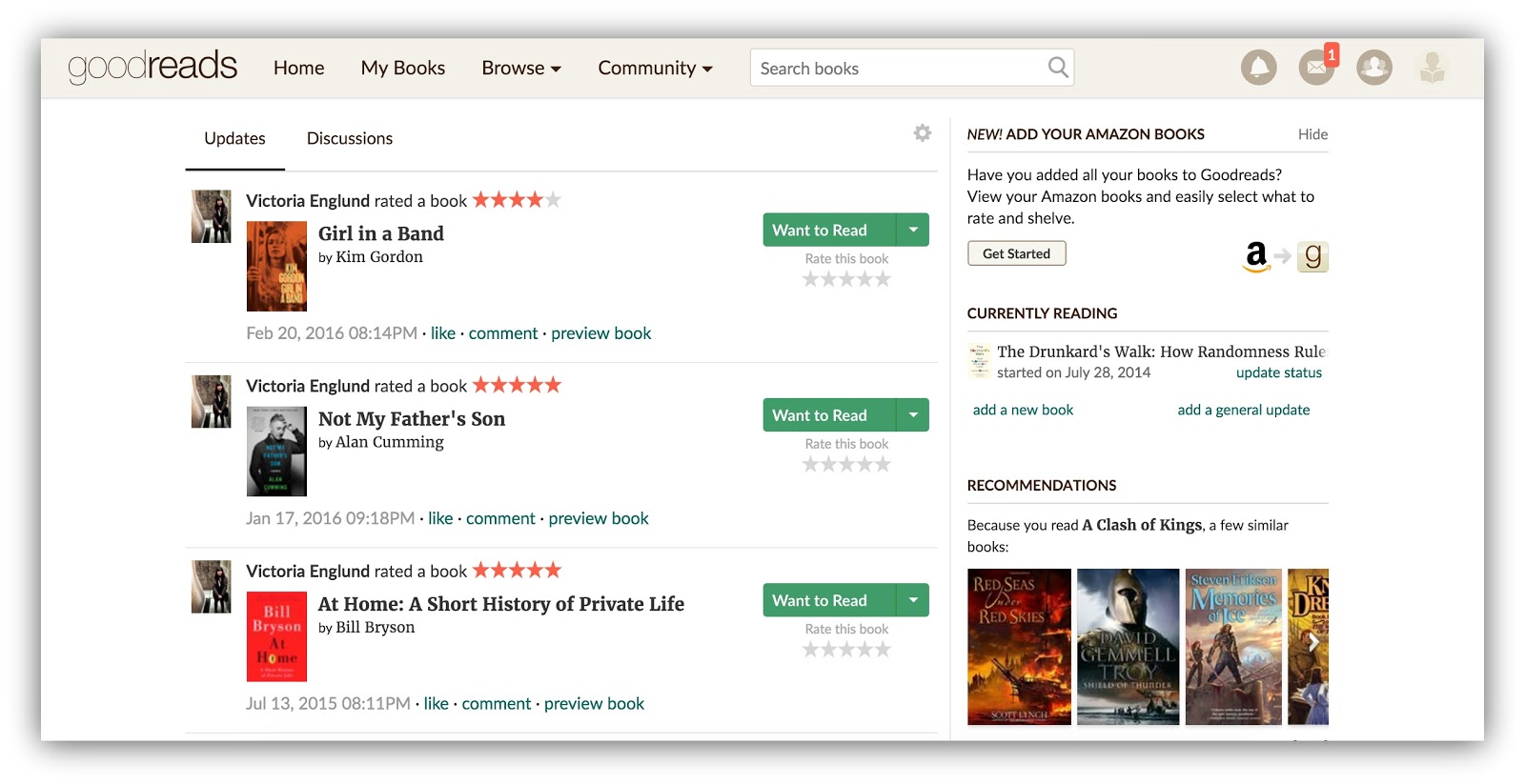This screenshot has width=1525, height=784.
Task: Click Want to Read for Not My Father's Son
Action: click(x=829, y=414)
